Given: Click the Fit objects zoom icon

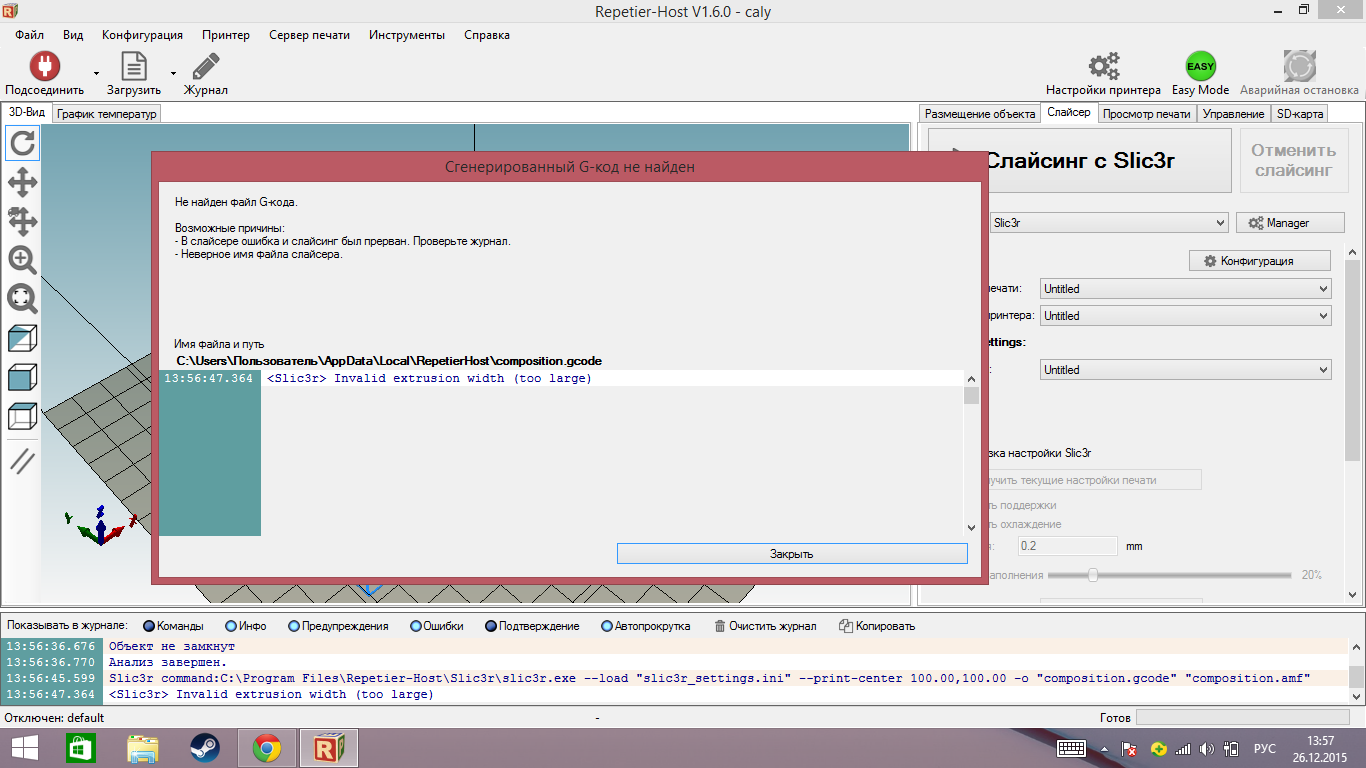Looking at the screenshot, I should (22, 299).
